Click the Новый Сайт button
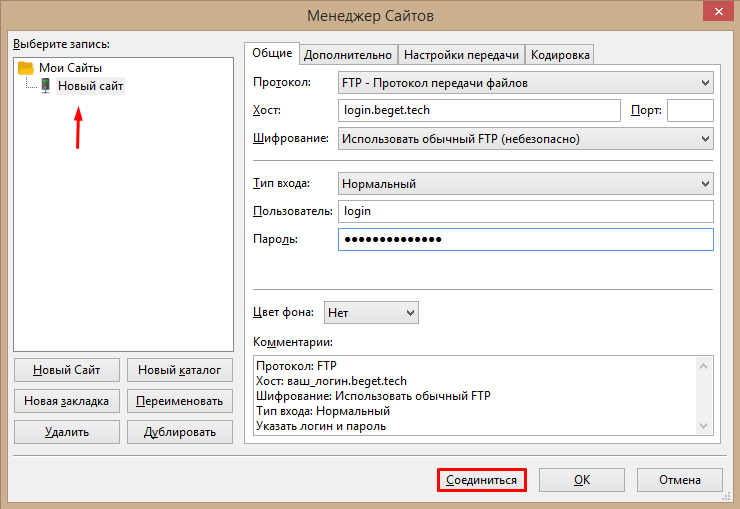 pyautogui.click(x=67, y=370)
